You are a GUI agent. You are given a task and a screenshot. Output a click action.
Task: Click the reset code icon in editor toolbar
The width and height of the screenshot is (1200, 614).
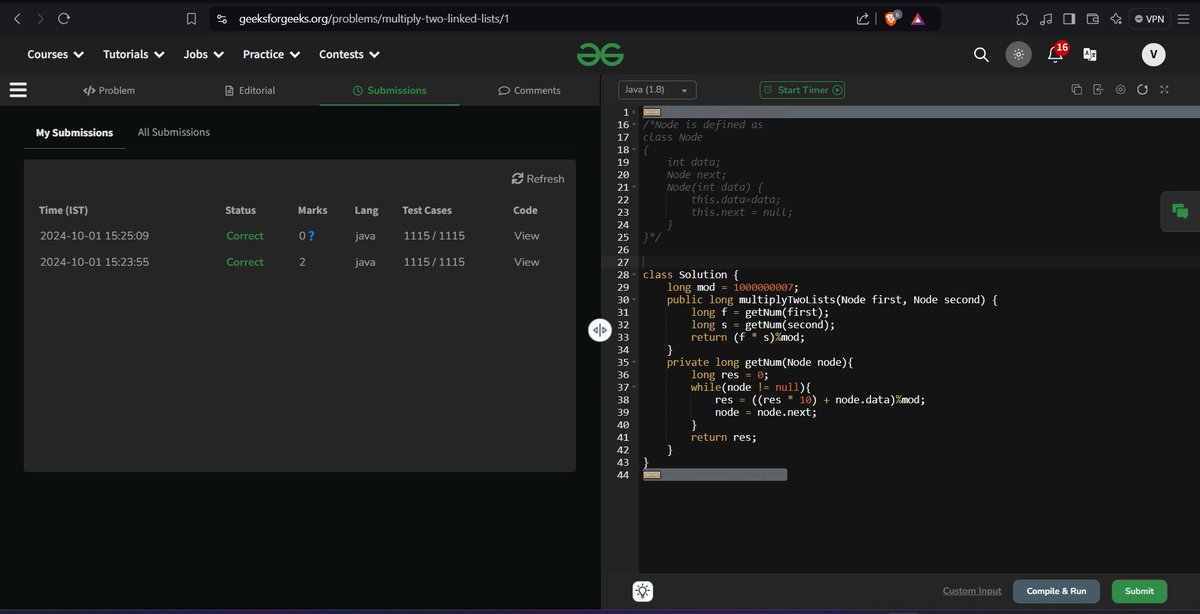click(x=1142, y=90)
